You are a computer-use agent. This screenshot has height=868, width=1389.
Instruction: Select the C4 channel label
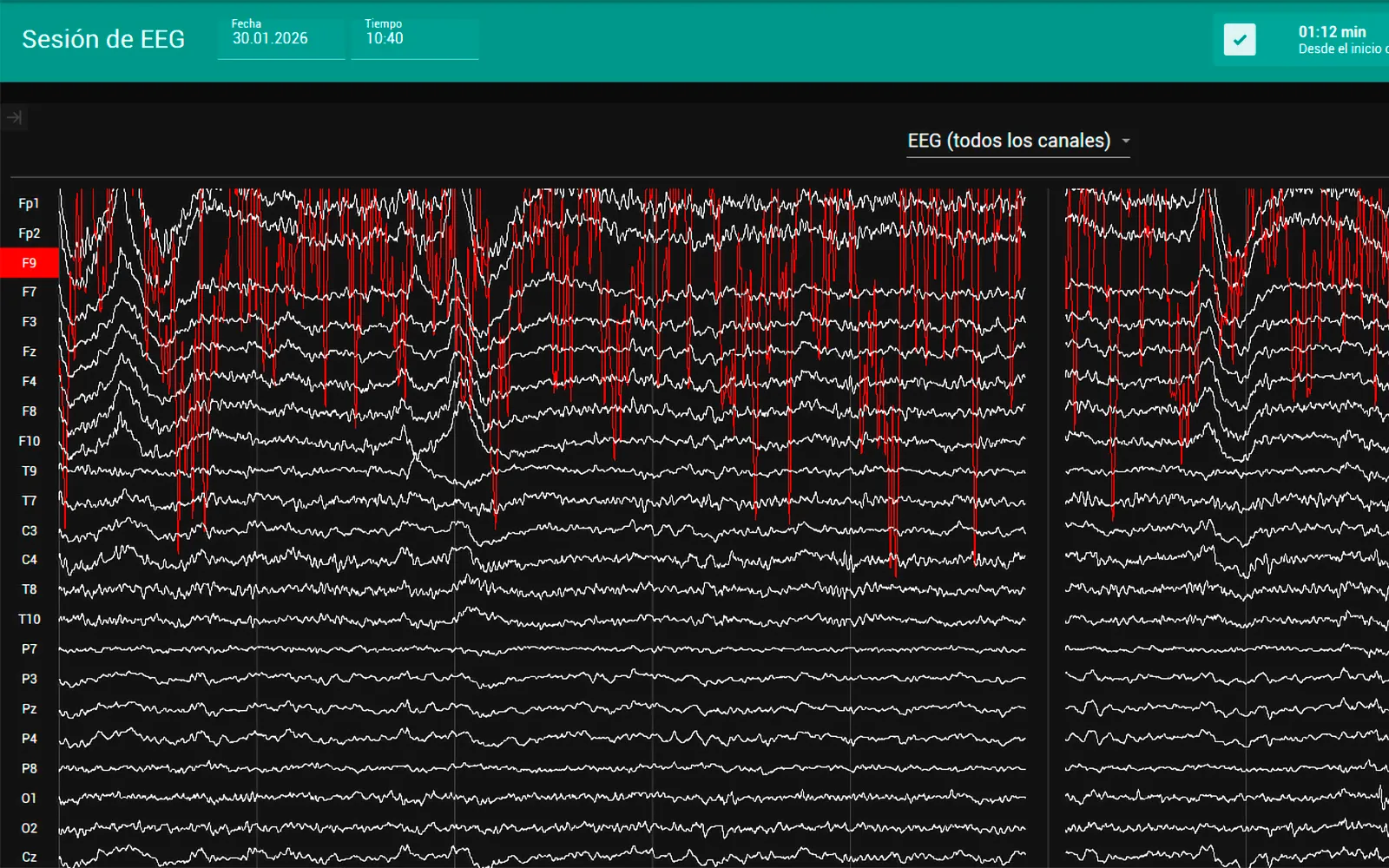click(x=30, y=560)
